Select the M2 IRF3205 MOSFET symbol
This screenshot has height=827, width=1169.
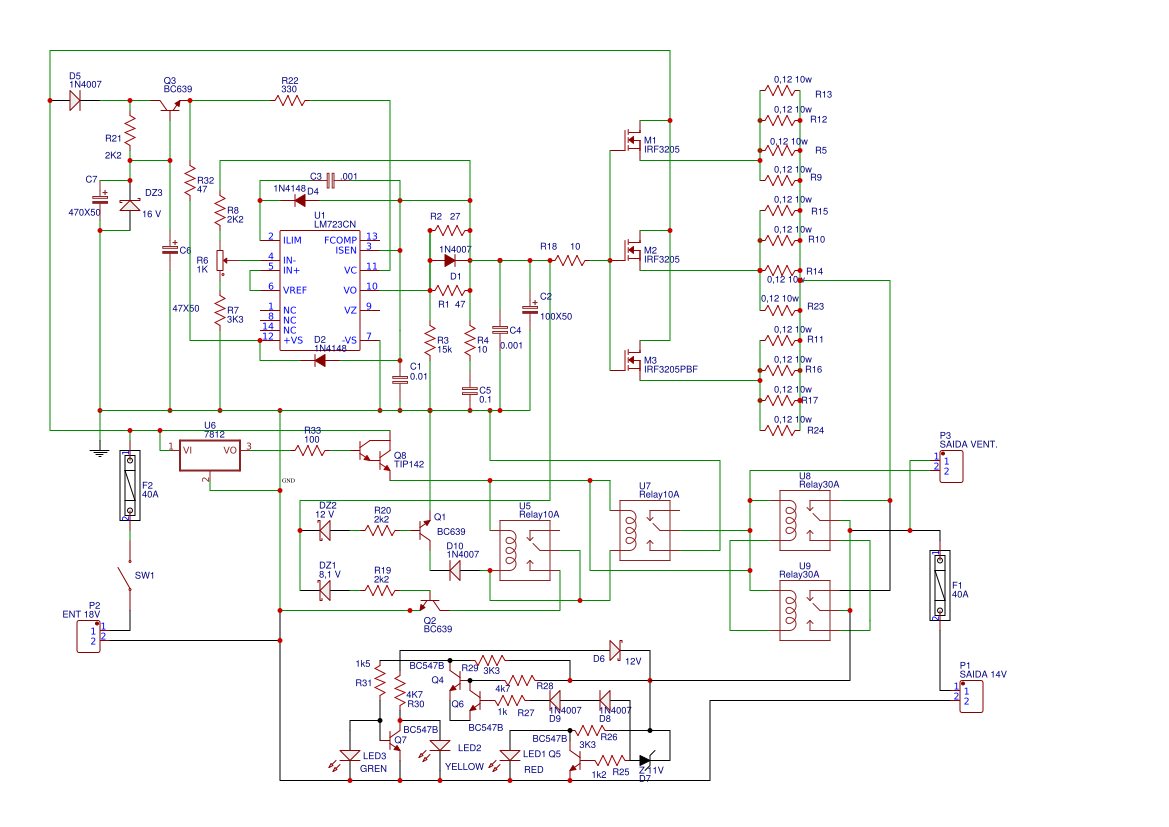[632, 249]
